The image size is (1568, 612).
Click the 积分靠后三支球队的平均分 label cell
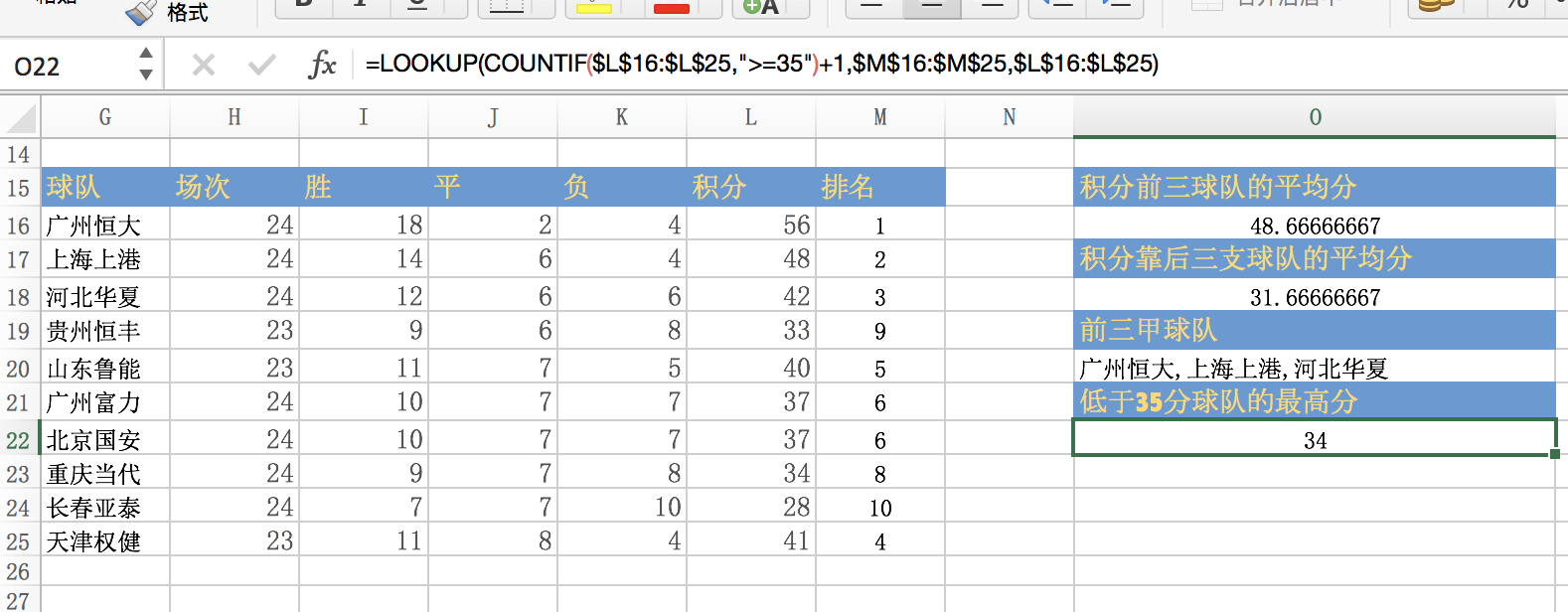(1315, 259)
